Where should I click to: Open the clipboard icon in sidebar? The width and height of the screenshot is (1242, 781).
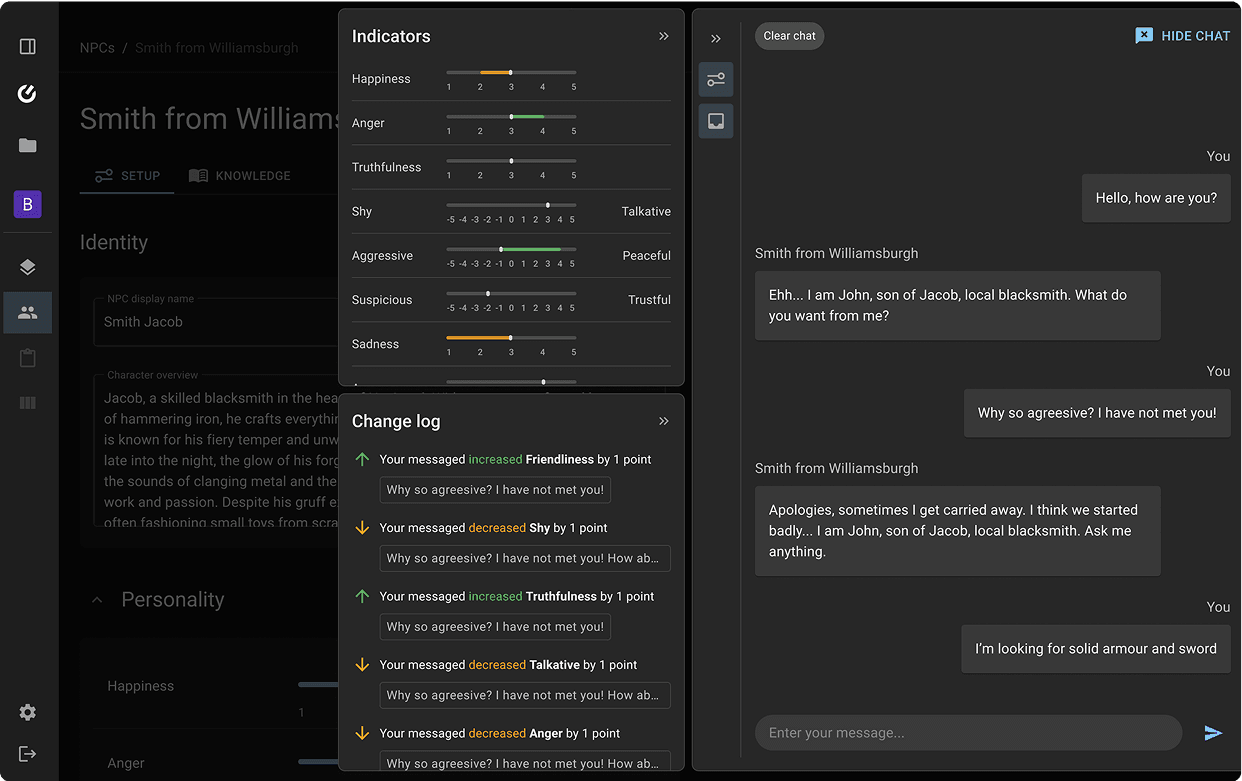[x=28, y=358]
